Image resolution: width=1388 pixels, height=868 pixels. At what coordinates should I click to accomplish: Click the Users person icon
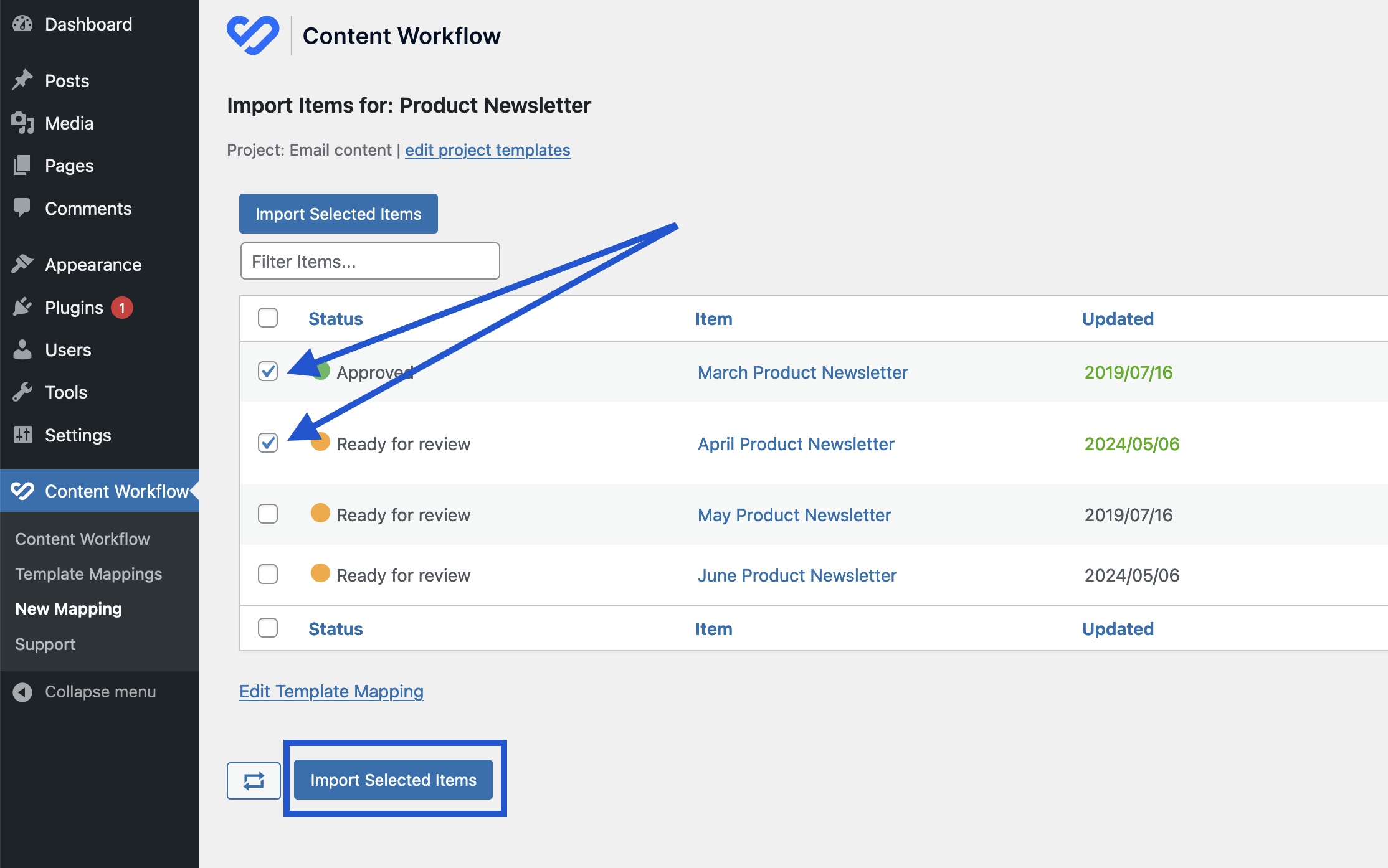click(22, 349)
